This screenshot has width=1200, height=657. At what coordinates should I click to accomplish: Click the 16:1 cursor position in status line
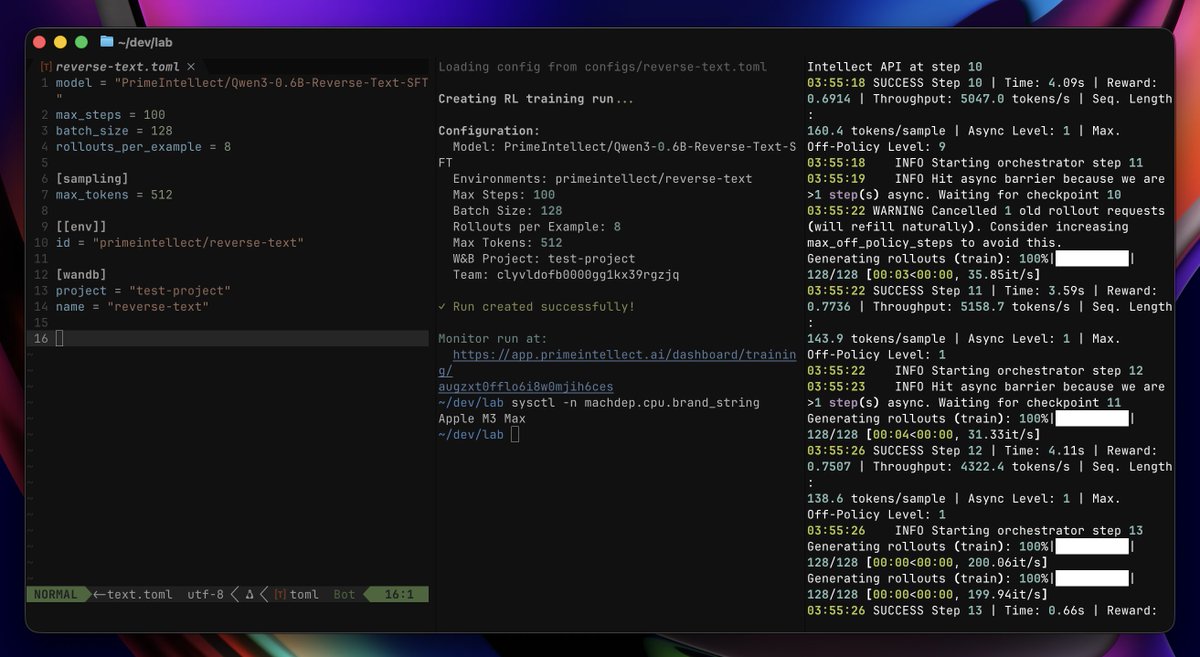[399, 594]
